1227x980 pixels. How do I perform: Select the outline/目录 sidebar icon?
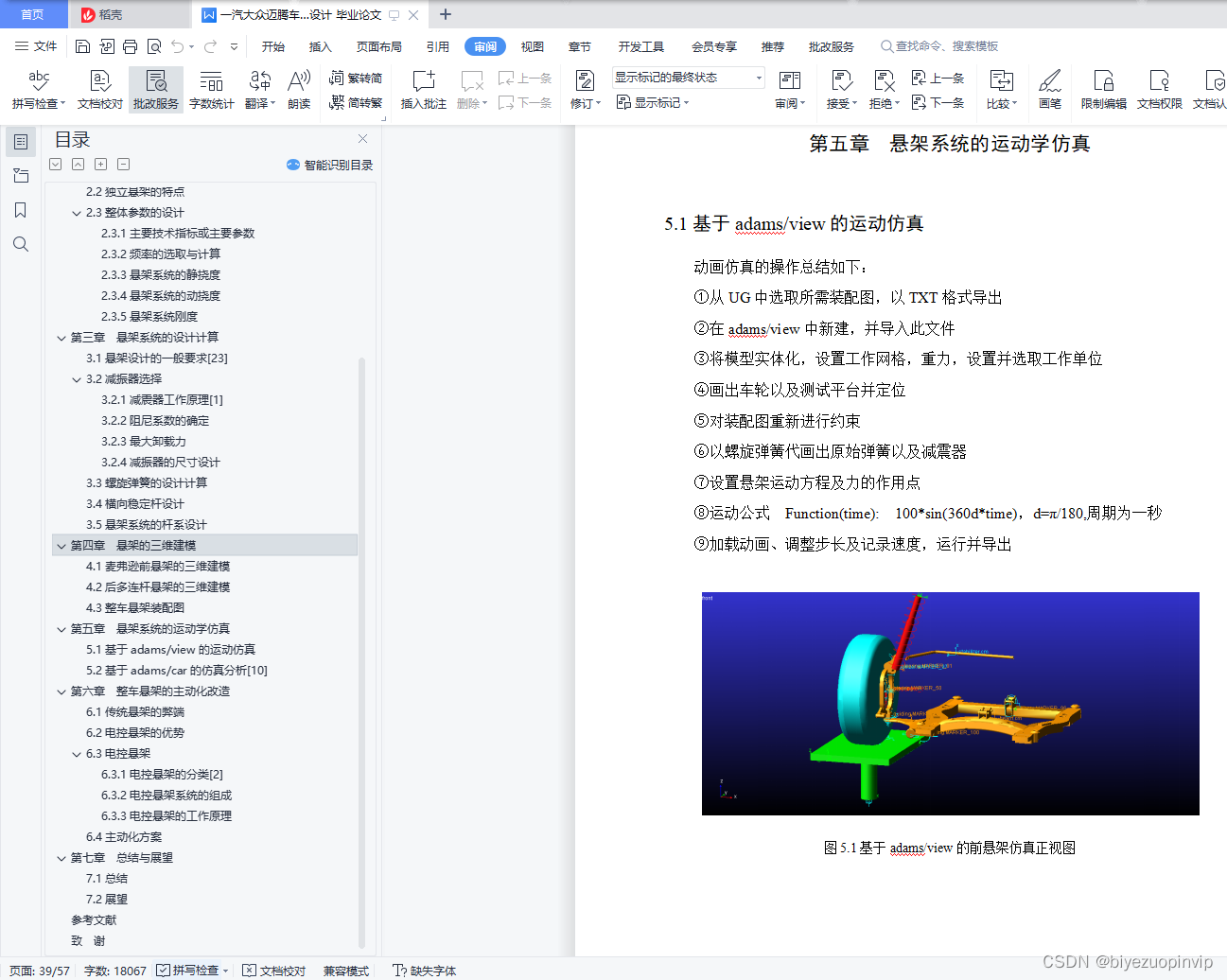[20, 142]
